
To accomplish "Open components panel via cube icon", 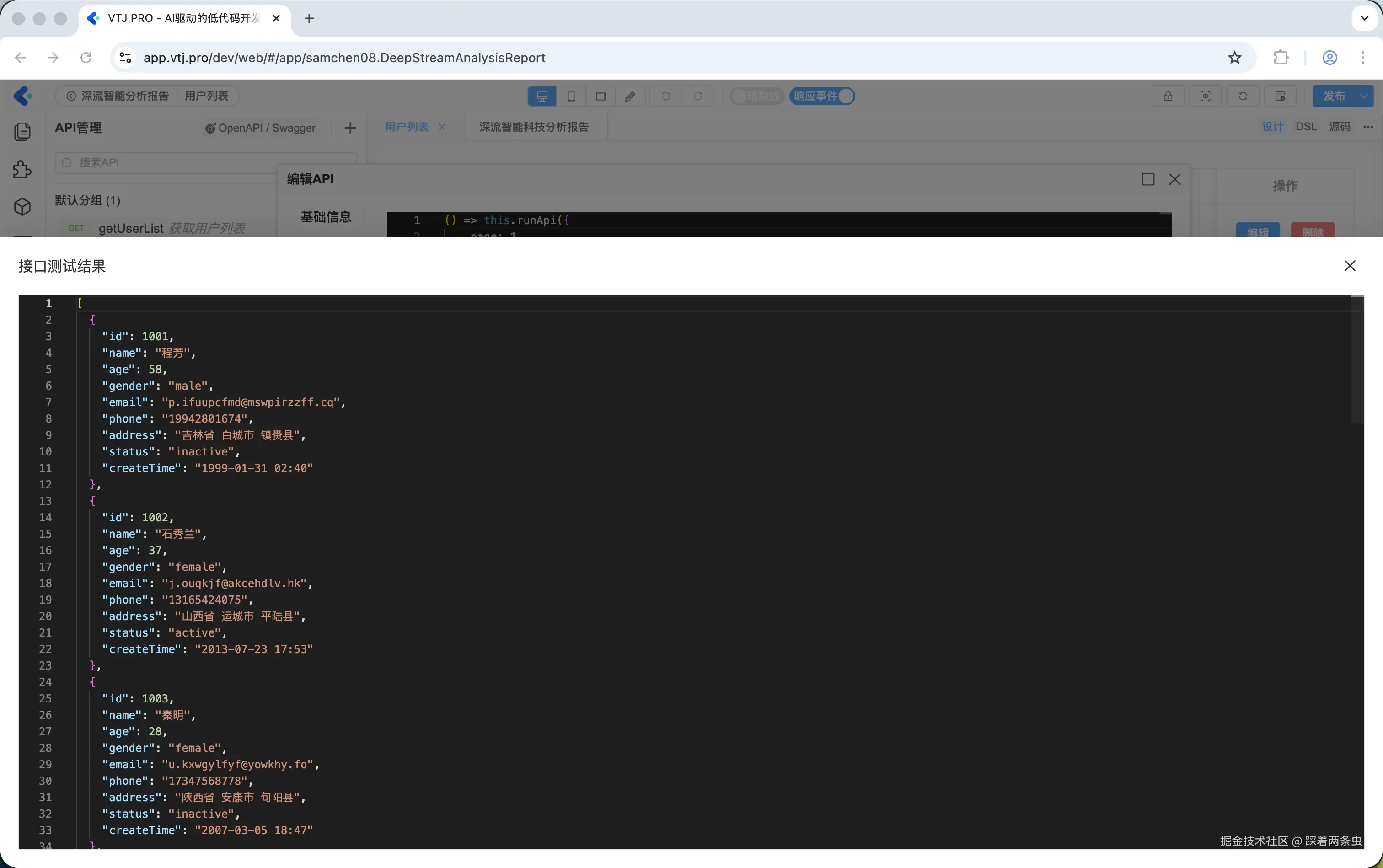I will (x=23, y=207).
